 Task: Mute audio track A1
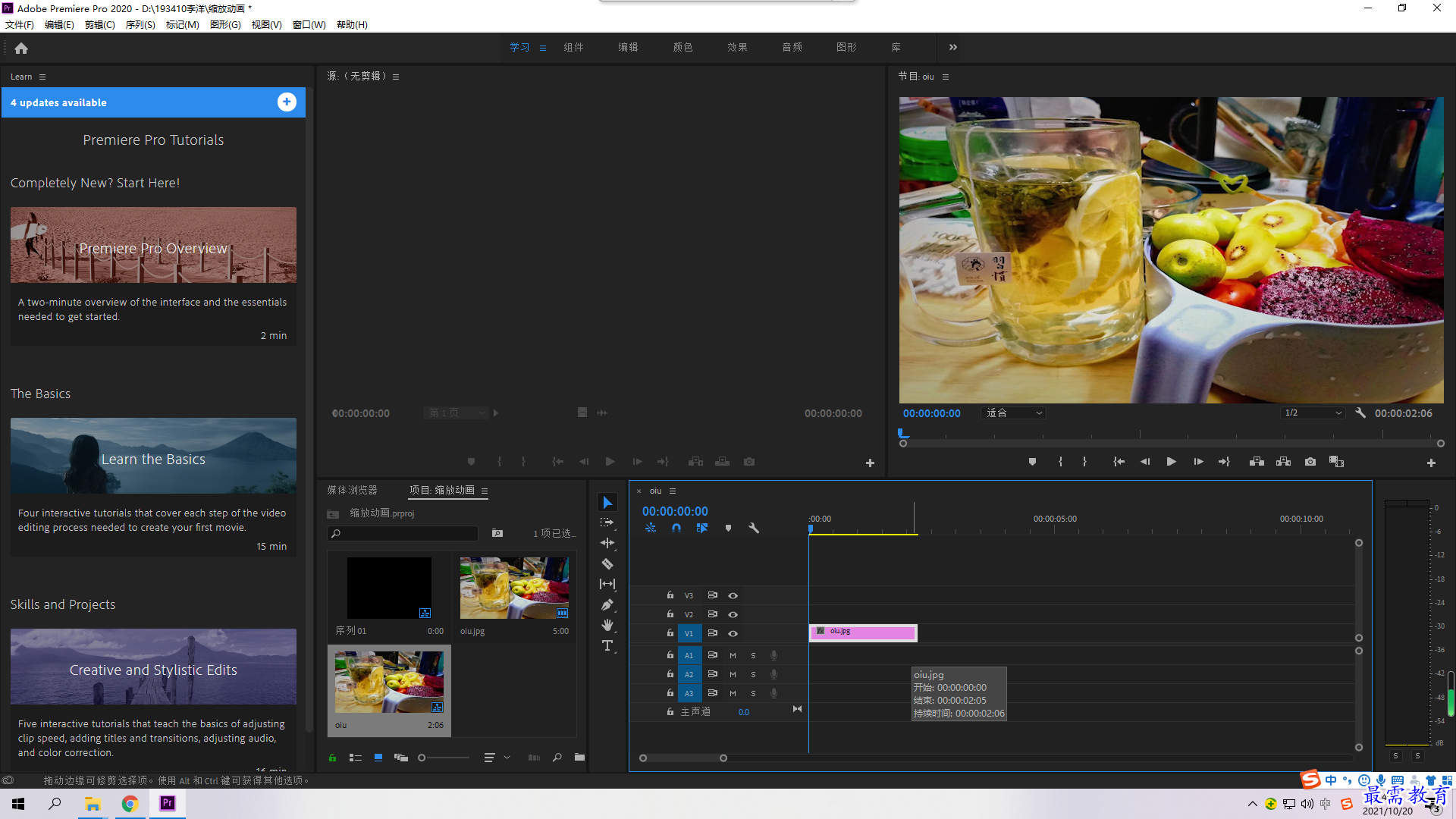pyautogui.click(x=733, y=655)
